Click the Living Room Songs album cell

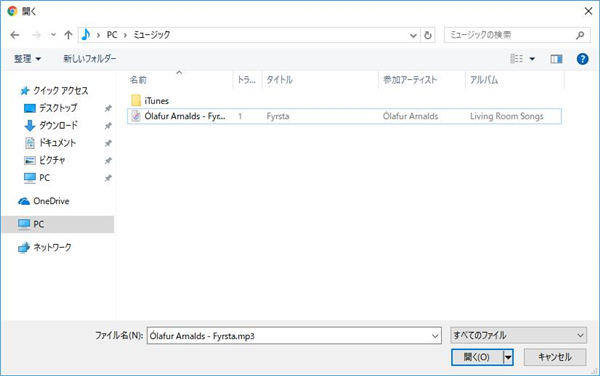507,116
